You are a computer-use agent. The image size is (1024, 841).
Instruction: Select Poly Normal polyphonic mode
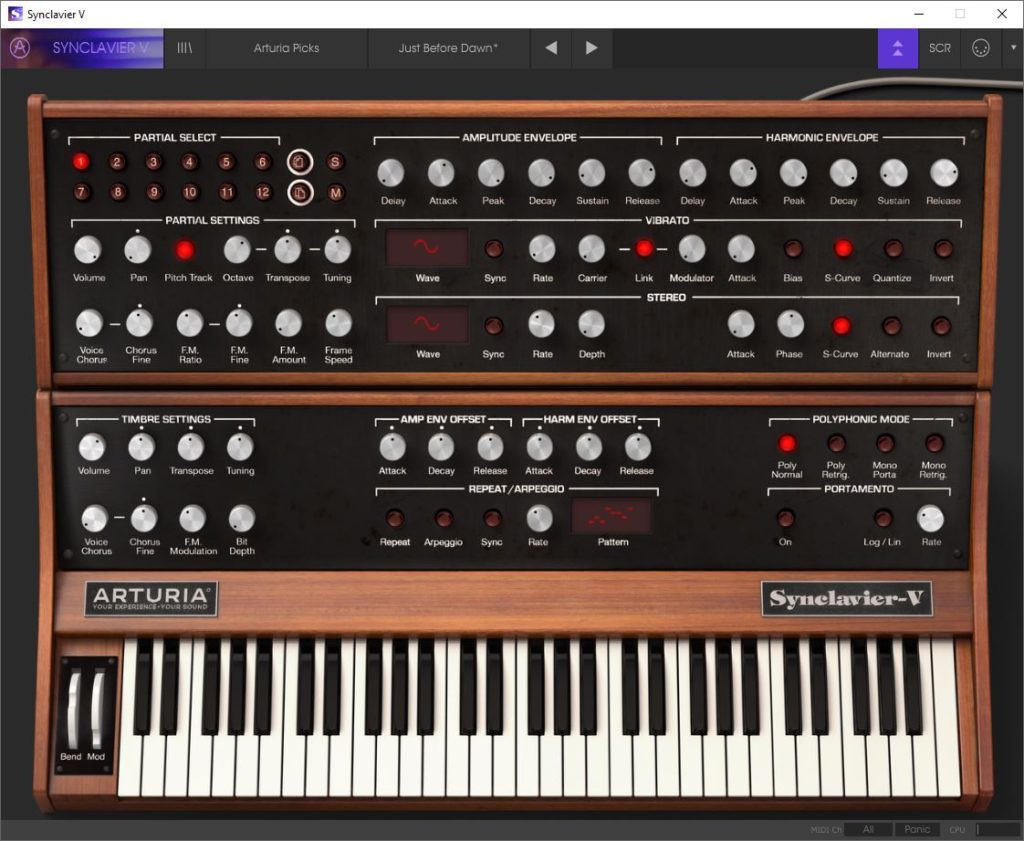(787, 443)
